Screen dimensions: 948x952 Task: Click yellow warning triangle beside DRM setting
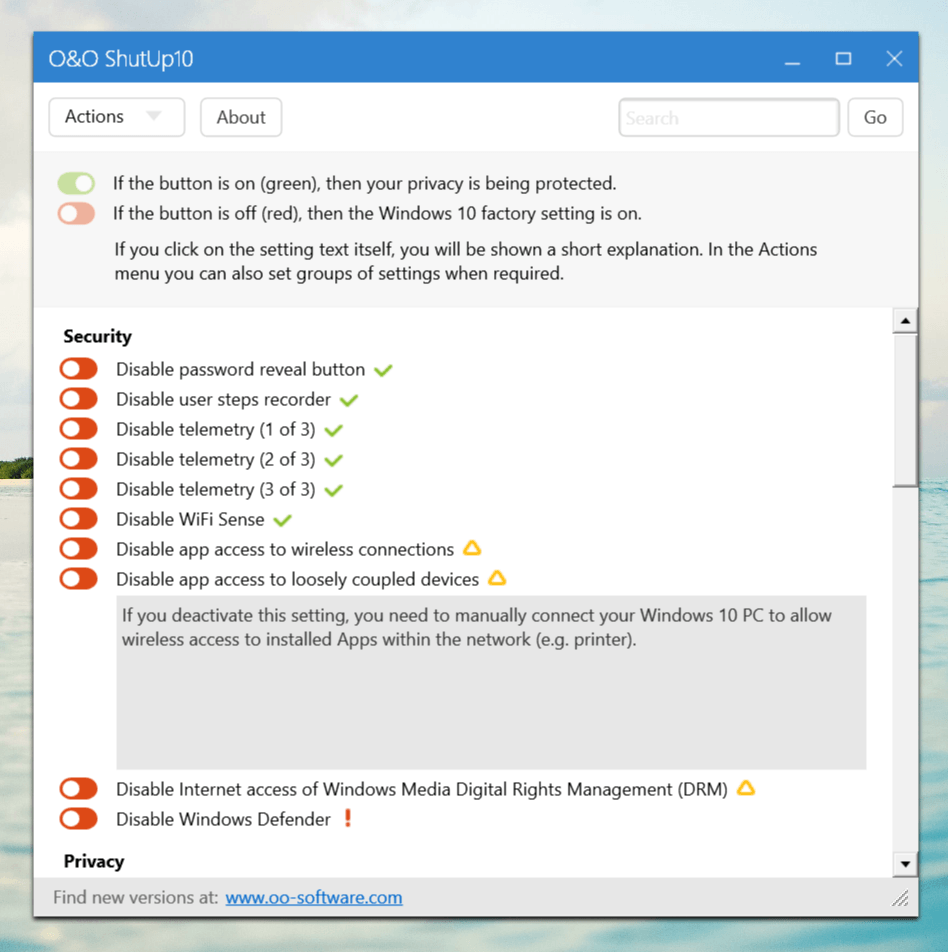pos(746,788)
